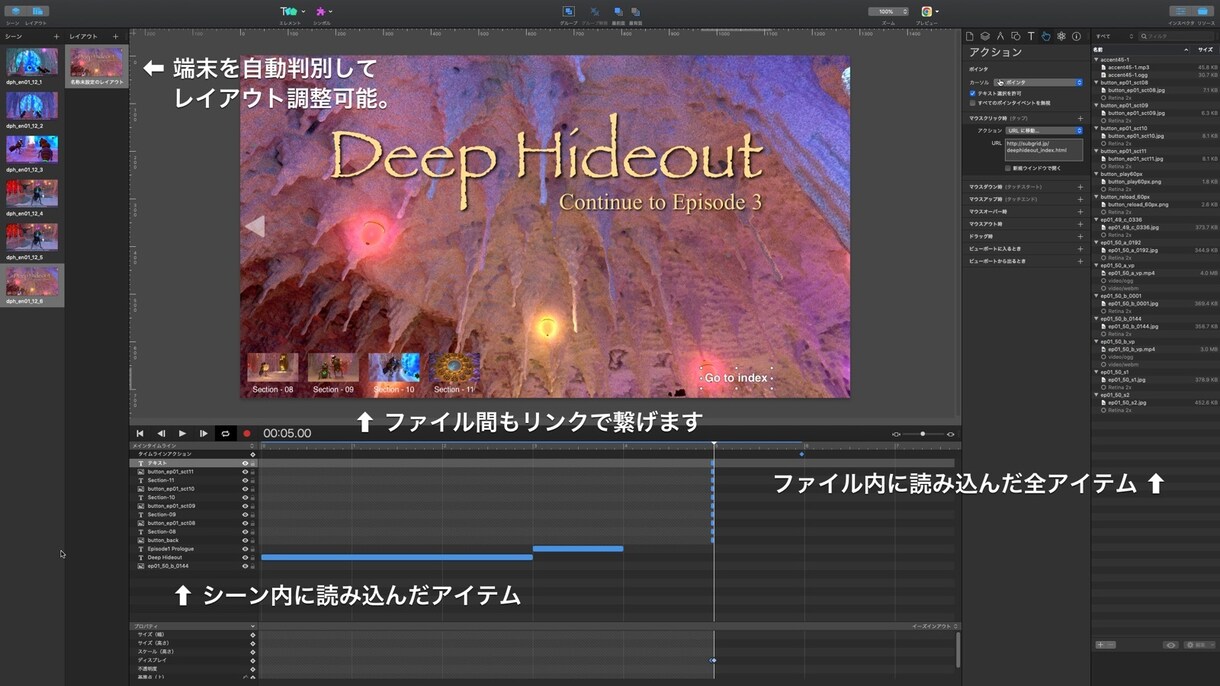Add a mouse over action with plus
This screenshot has width=1220, height=686.
pyautogui.click(x=1080, y=211)
